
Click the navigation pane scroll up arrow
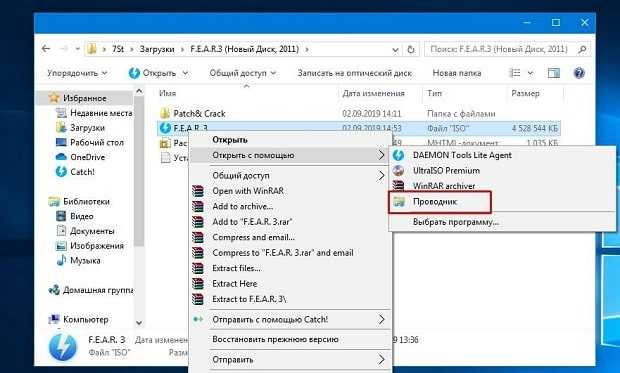(139, 92)
